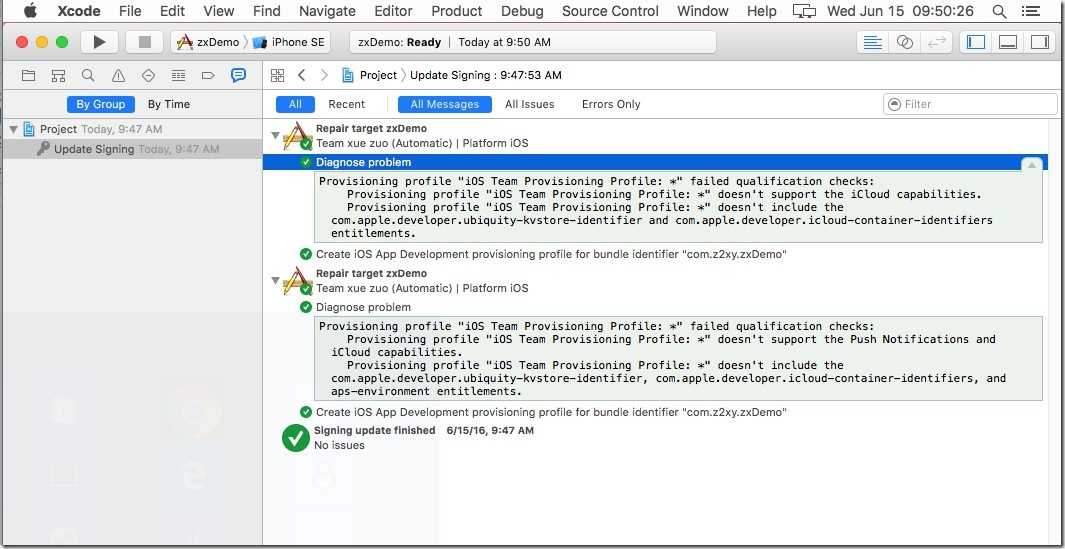Click first Team xue zuo Automatic line
This screenshot has height=549, width=1065.
(x=422, y=143)
